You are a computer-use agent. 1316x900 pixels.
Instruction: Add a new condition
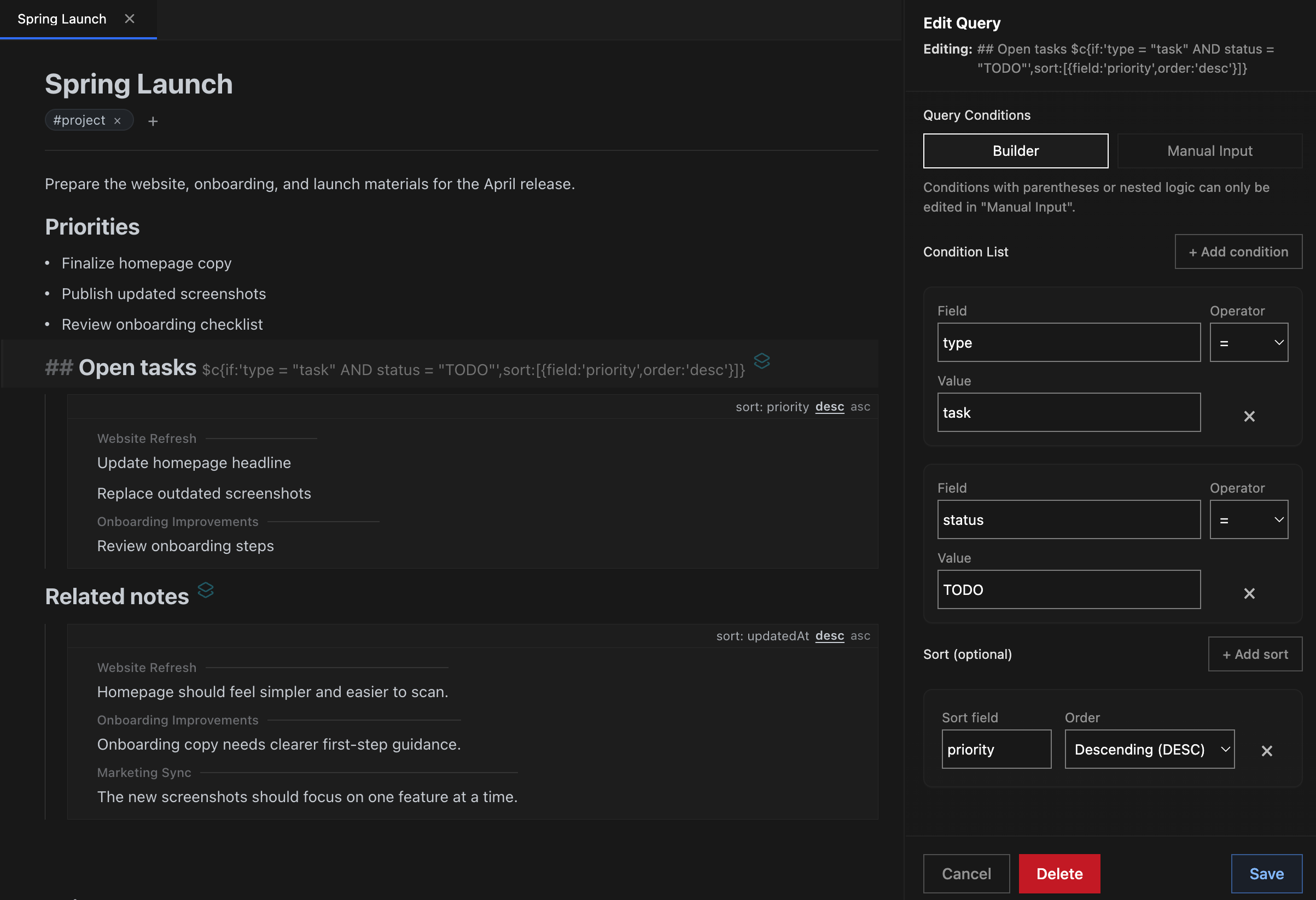(1238, 252)
